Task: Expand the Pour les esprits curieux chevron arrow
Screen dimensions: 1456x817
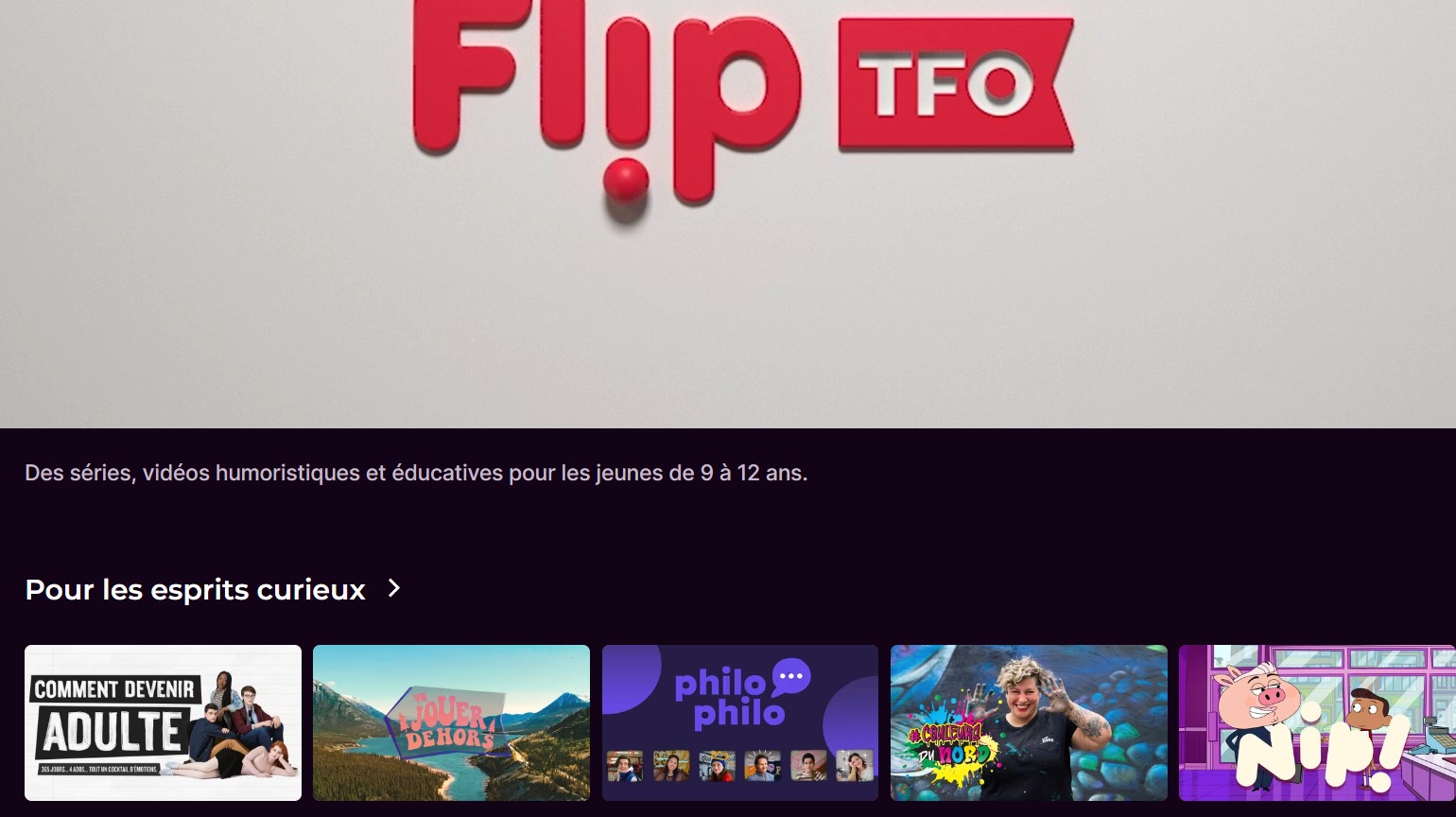Action: (x=394, y=588)
